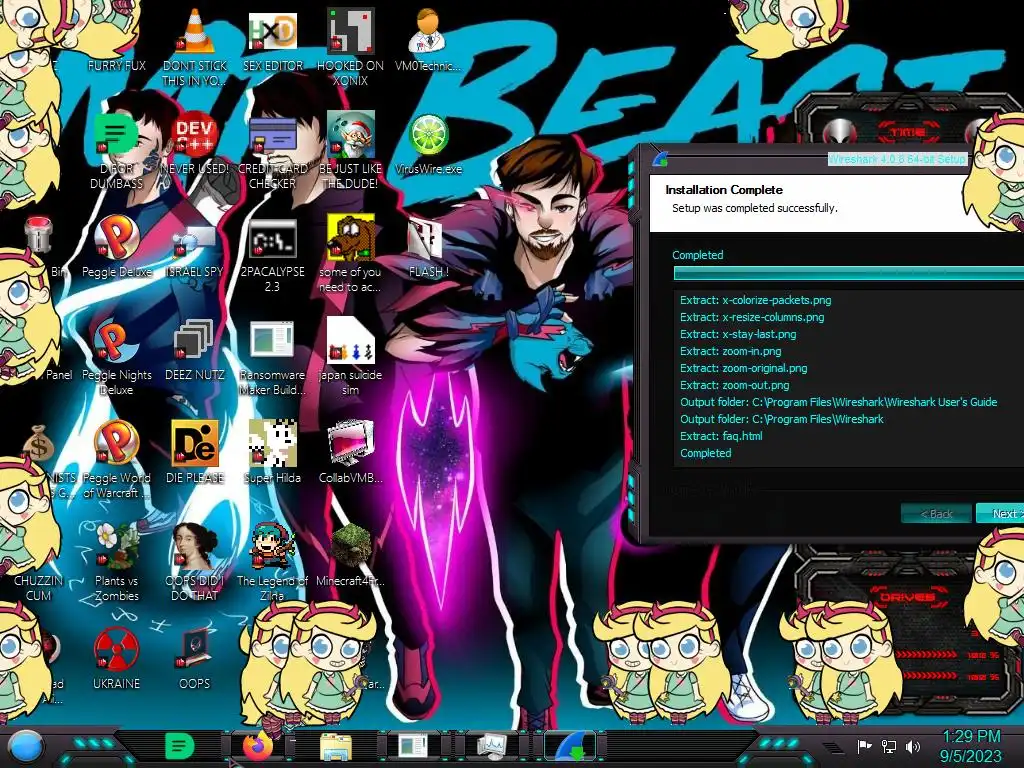This screenshot has height=768, width=1024.
Task: Switch to the Wireshark installer taskbar button
Action: 570,747
